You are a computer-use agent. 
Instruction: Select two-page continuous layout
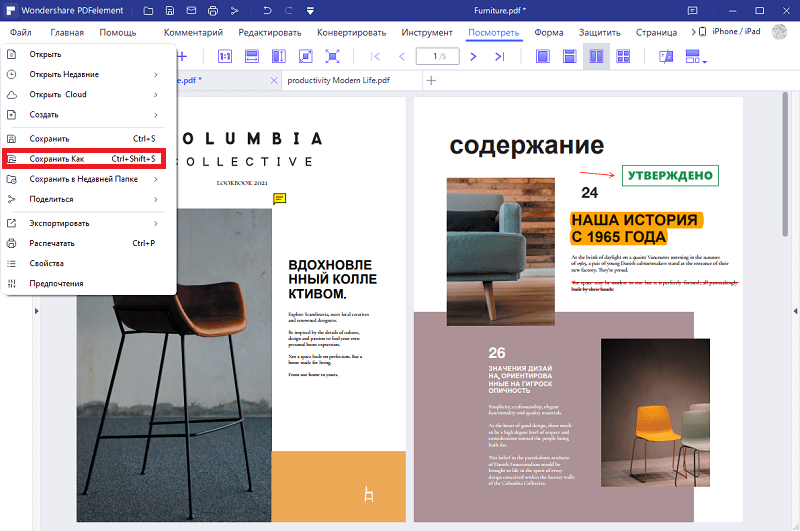pos(623,56)
